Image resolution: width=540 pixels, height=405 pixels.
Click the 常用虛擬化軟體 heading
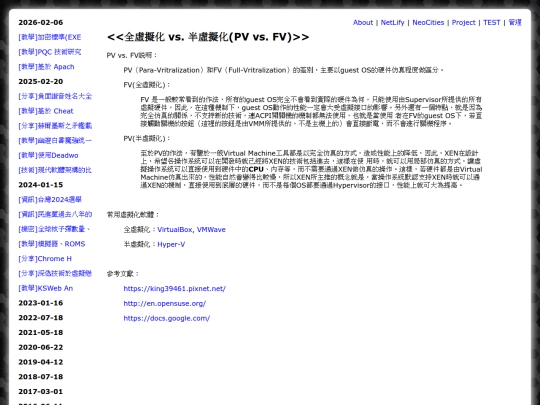point(133,215)
